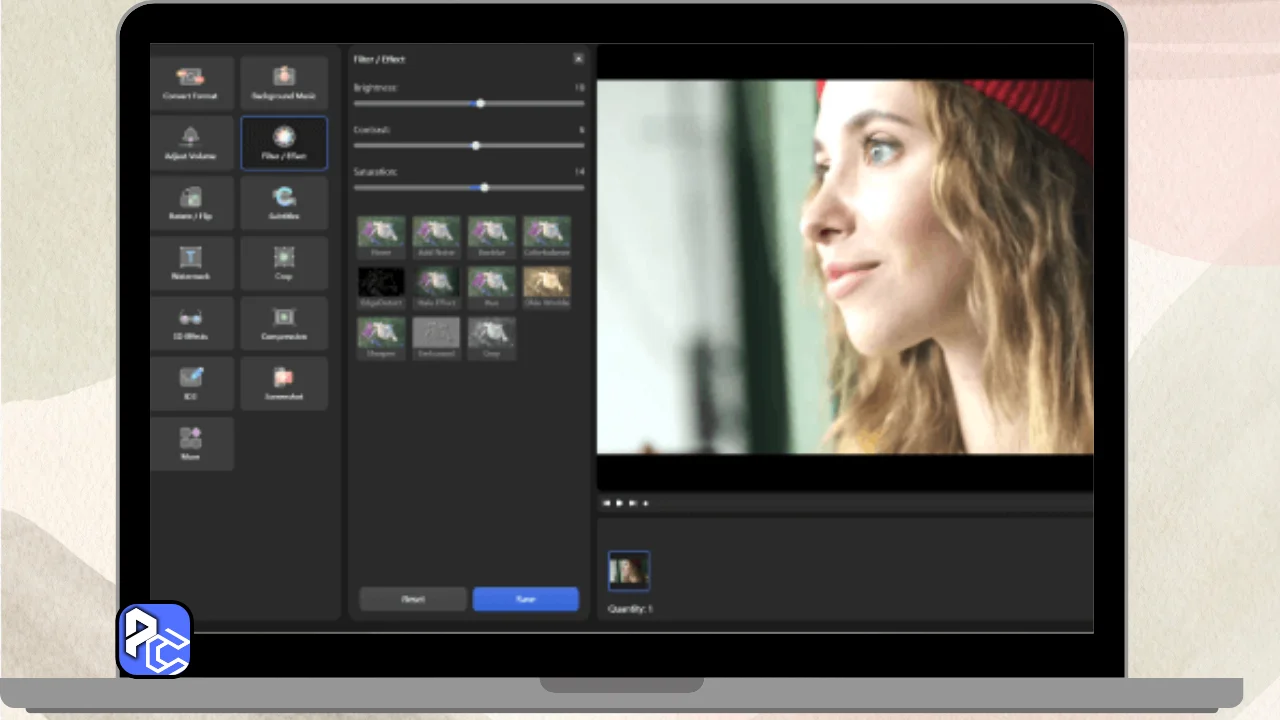The height and width of the screenshot is (720, 1280).
Task: Apply the sepia-toned filter thumbnail
Action: click(x=547, y=283)
